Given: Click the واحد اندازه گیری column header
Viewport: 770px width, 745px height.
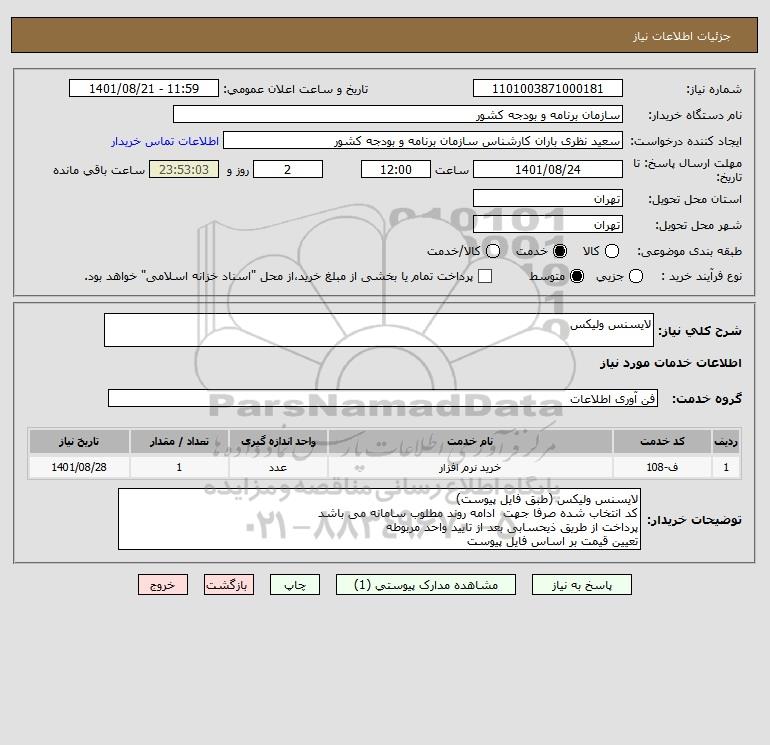Looking at the screenshot, I should point(278,441).
